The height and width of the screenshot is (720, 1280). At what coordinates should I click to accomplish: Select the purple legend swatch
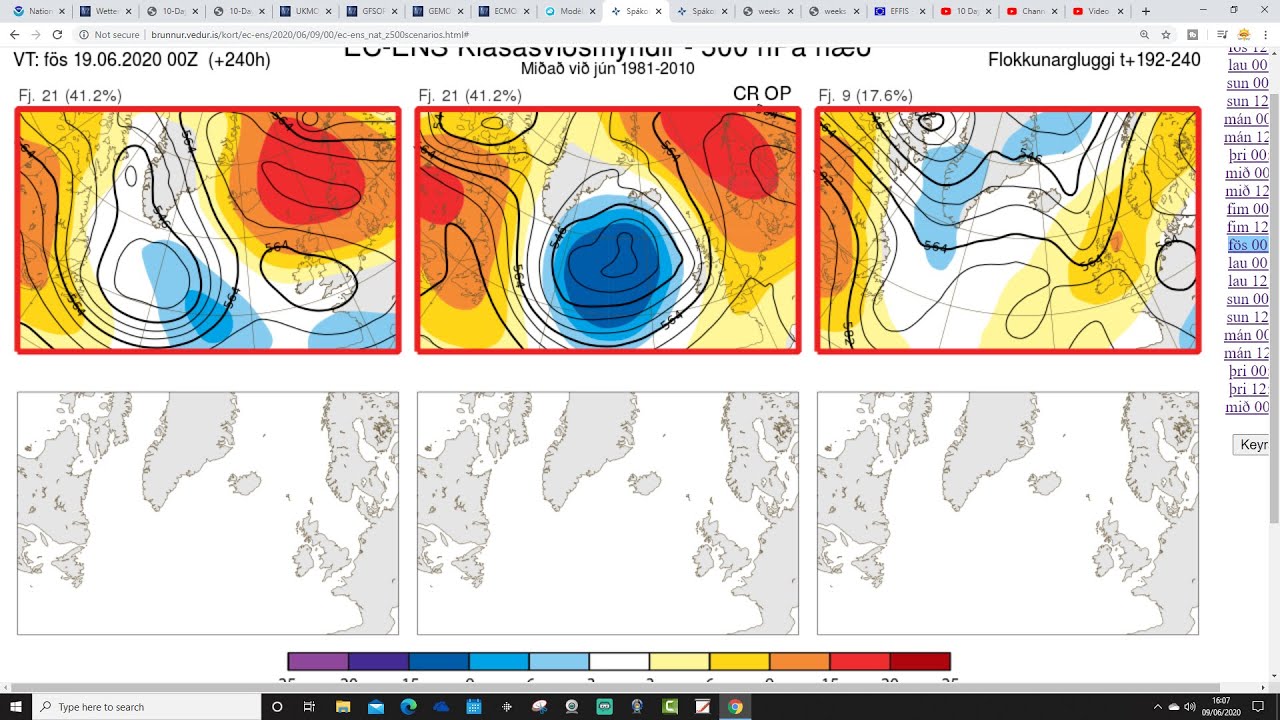coord(318,661)
